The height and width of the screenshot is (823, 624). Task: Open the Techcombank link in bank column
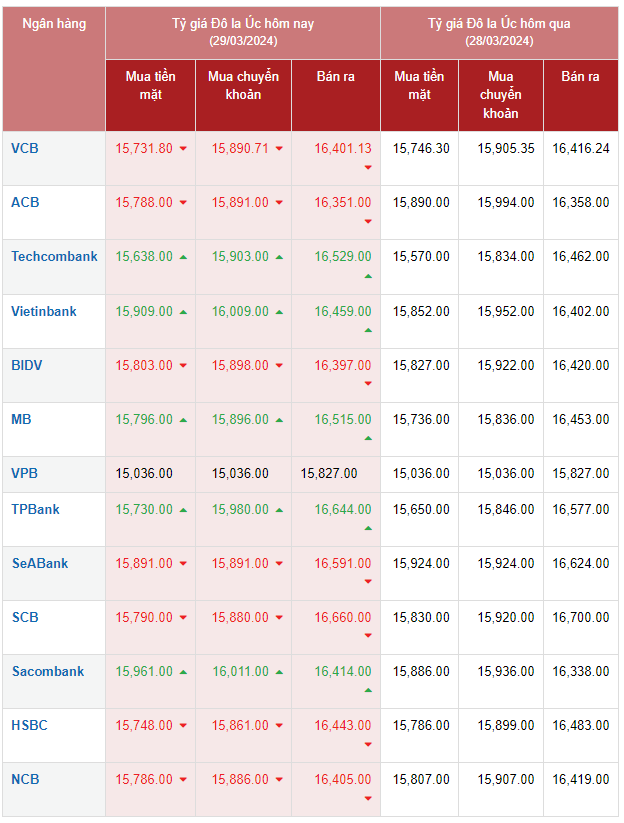pos(54,256)
